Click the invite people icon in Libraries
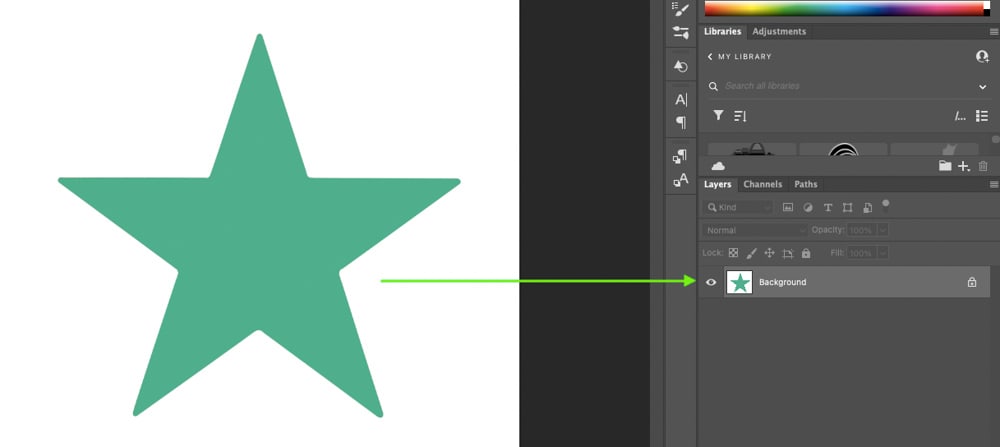The image size is (1000, 447). tap(982, 57)
